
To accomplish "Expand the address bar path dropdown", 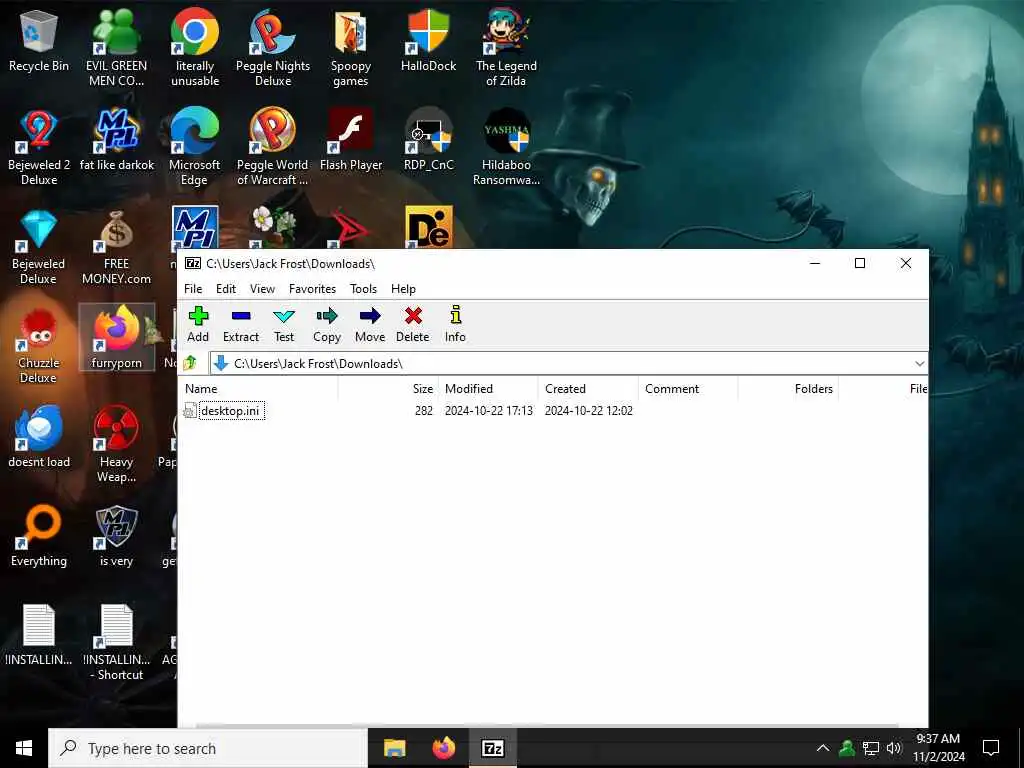I will (920, 364).
